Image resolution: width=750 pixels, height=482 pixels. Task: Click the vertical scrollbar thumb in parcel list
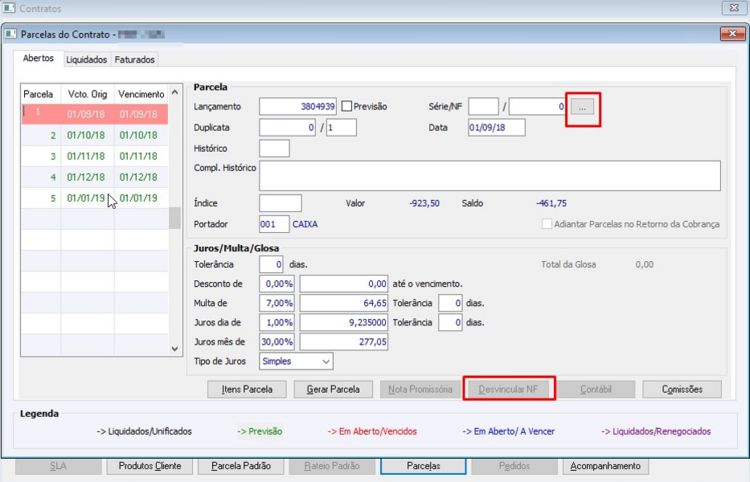click(x=175, y=218)
